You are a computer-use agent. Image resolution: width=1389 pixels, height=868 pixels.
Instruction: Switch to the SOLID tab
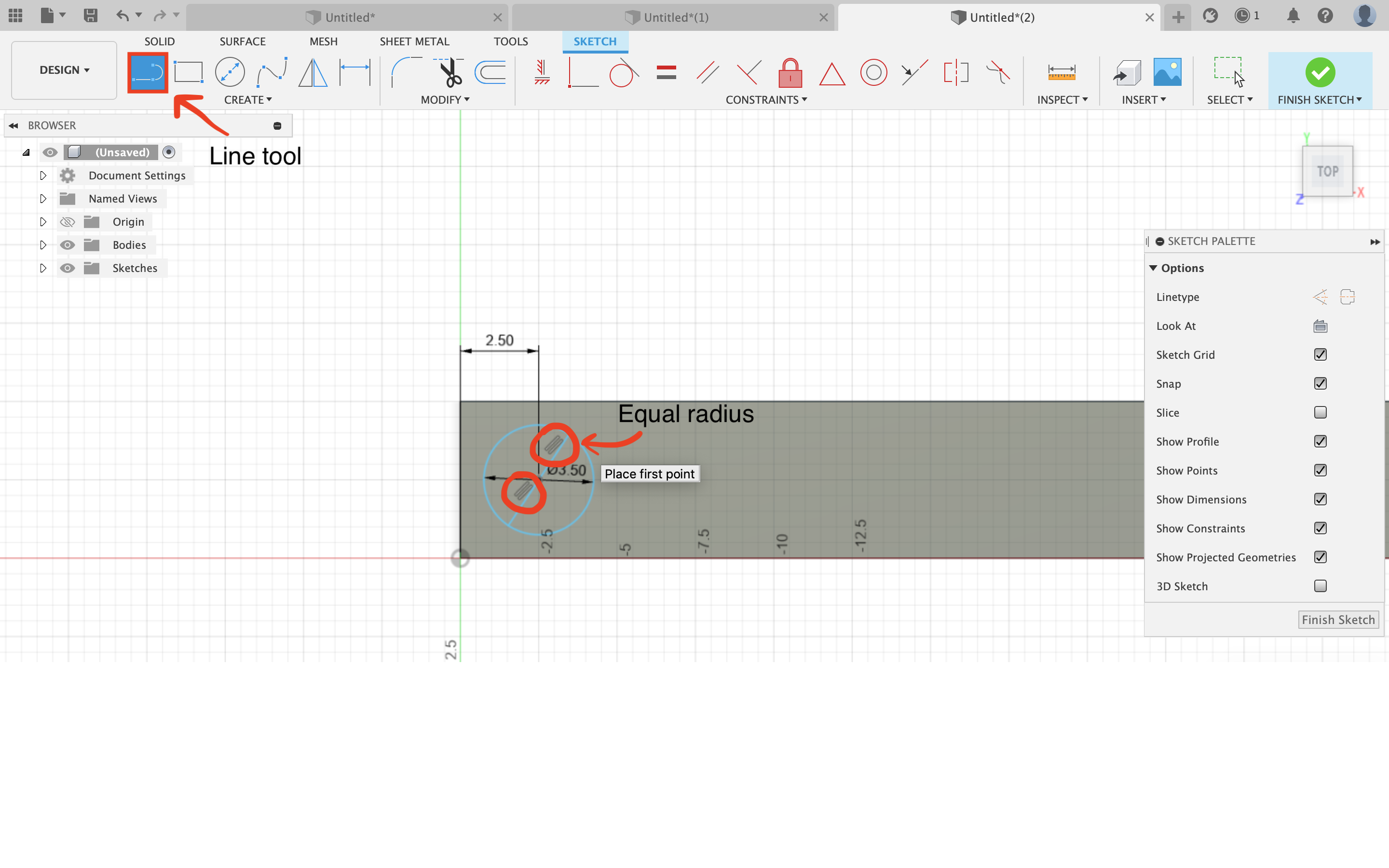(159, 41)
